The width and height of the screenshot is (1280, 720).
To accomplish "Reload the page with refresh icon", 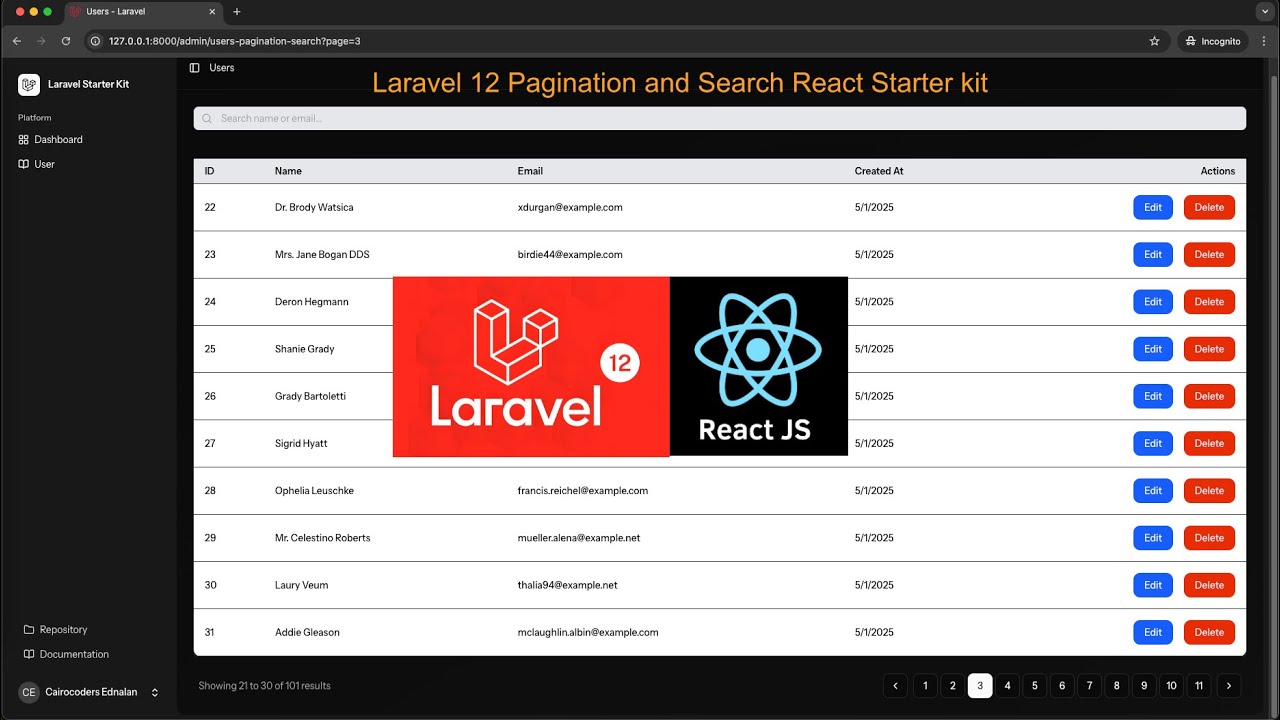I will (x=66, y=41).
